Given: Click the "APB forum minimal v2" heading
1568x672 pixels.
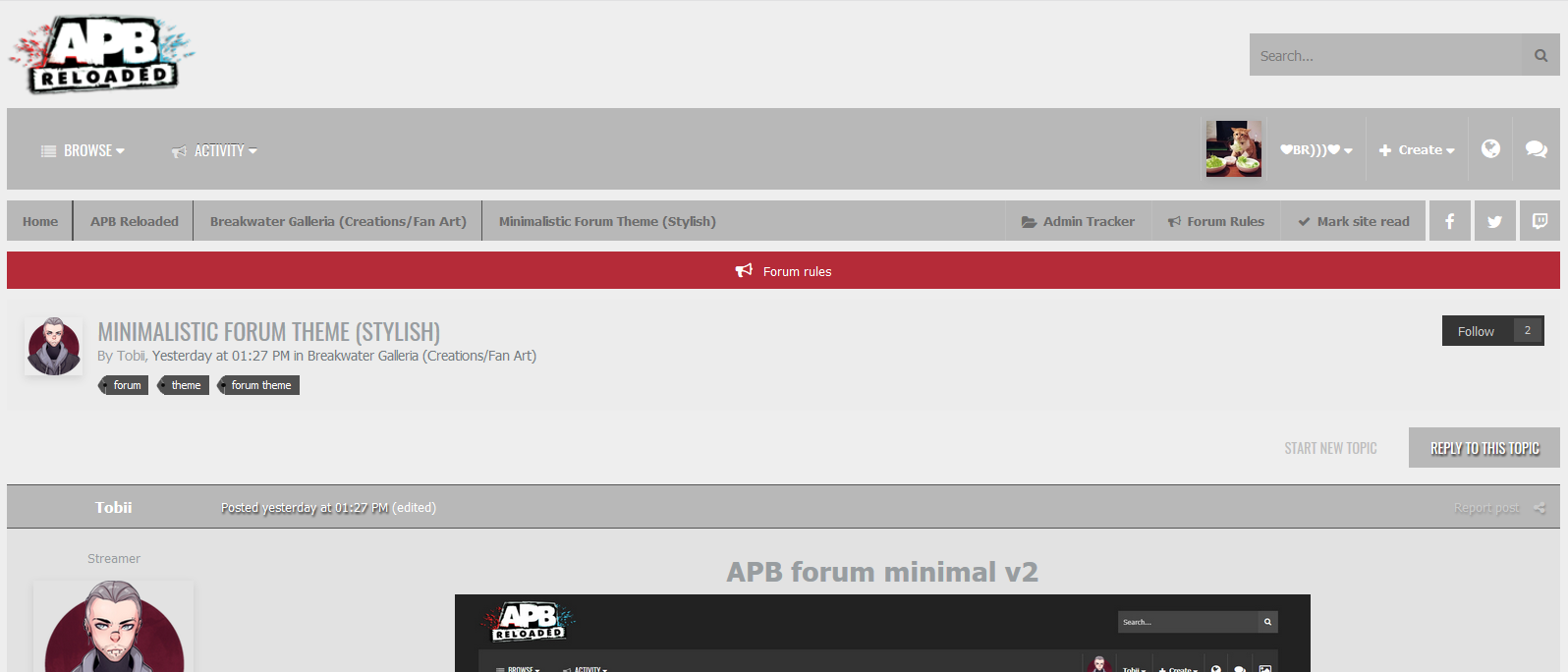Looking at the screenshot, I should 882,572.
